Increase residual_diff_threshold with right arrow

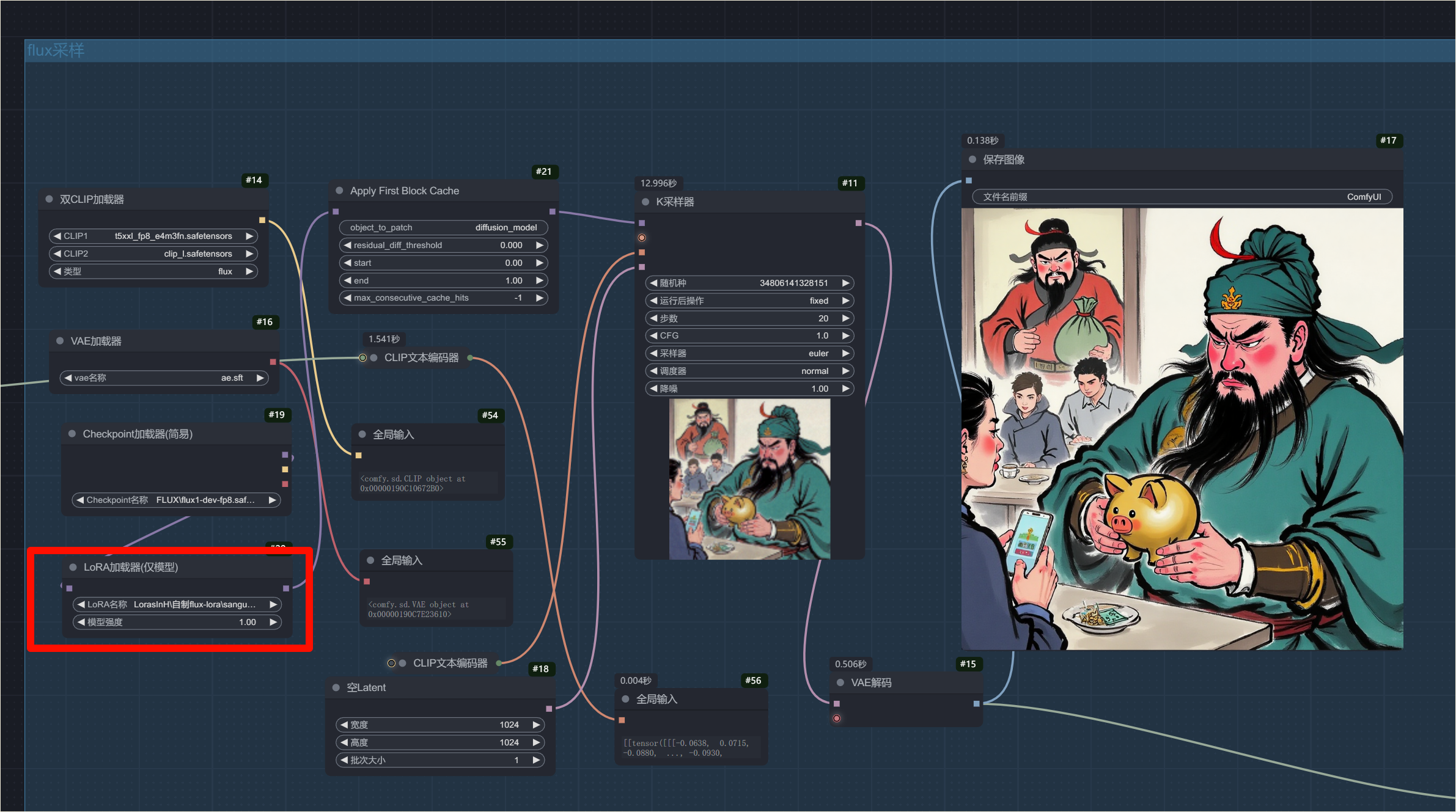540,245
